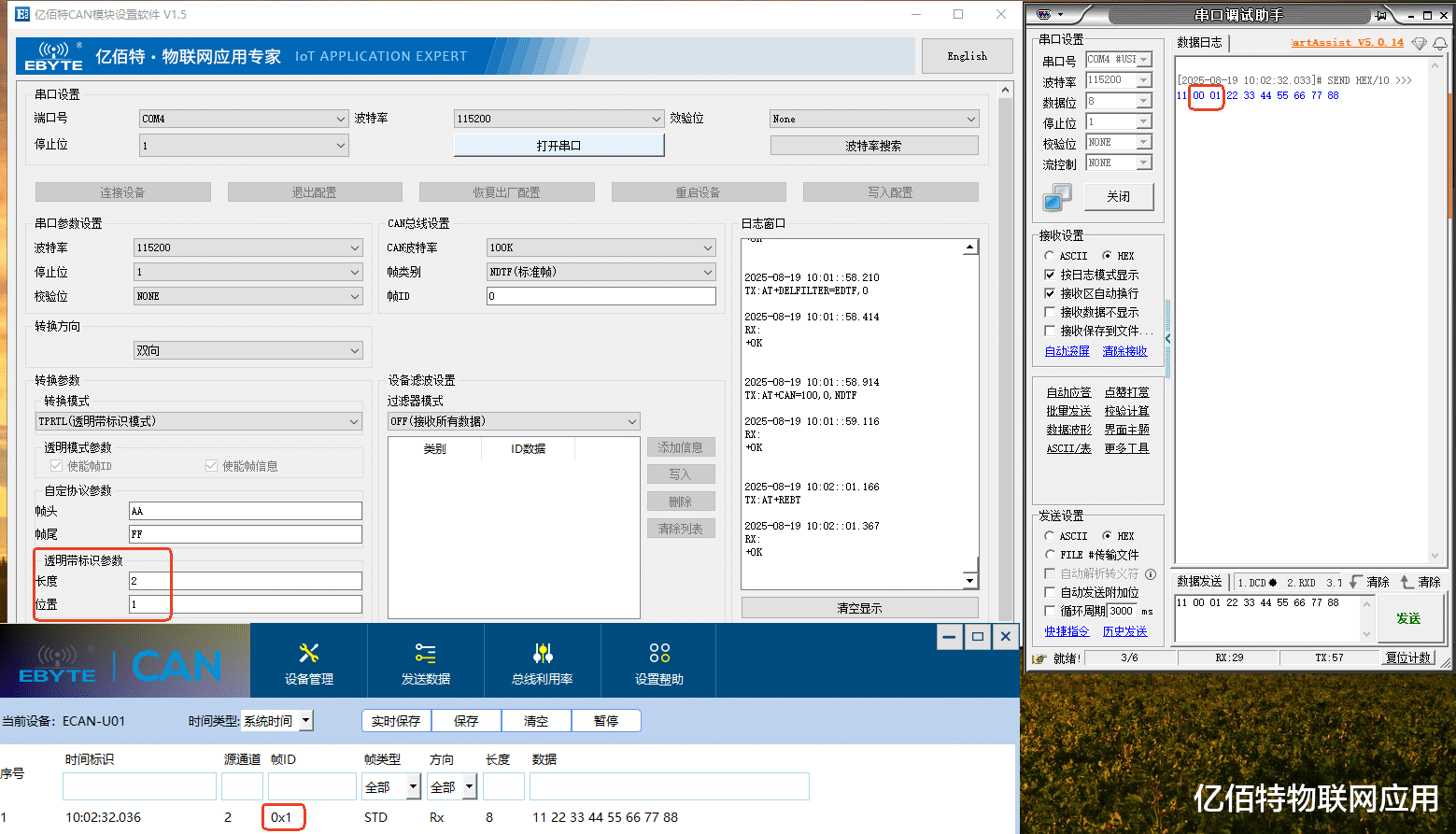Open 总线利用率 in the CAN tool
The image size is (1456, 834).
[543, 663]
